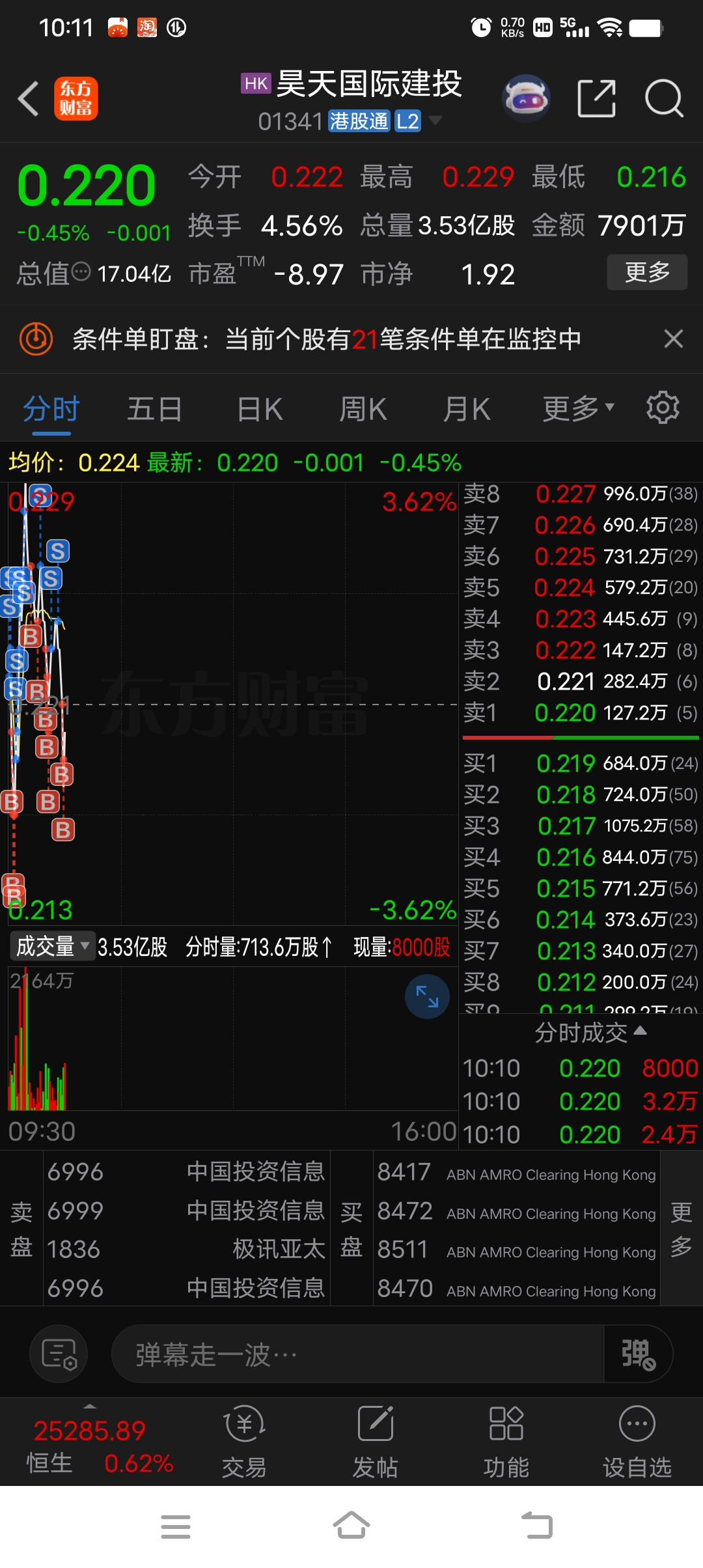Tap the L2 level badge

pos(408,121)
